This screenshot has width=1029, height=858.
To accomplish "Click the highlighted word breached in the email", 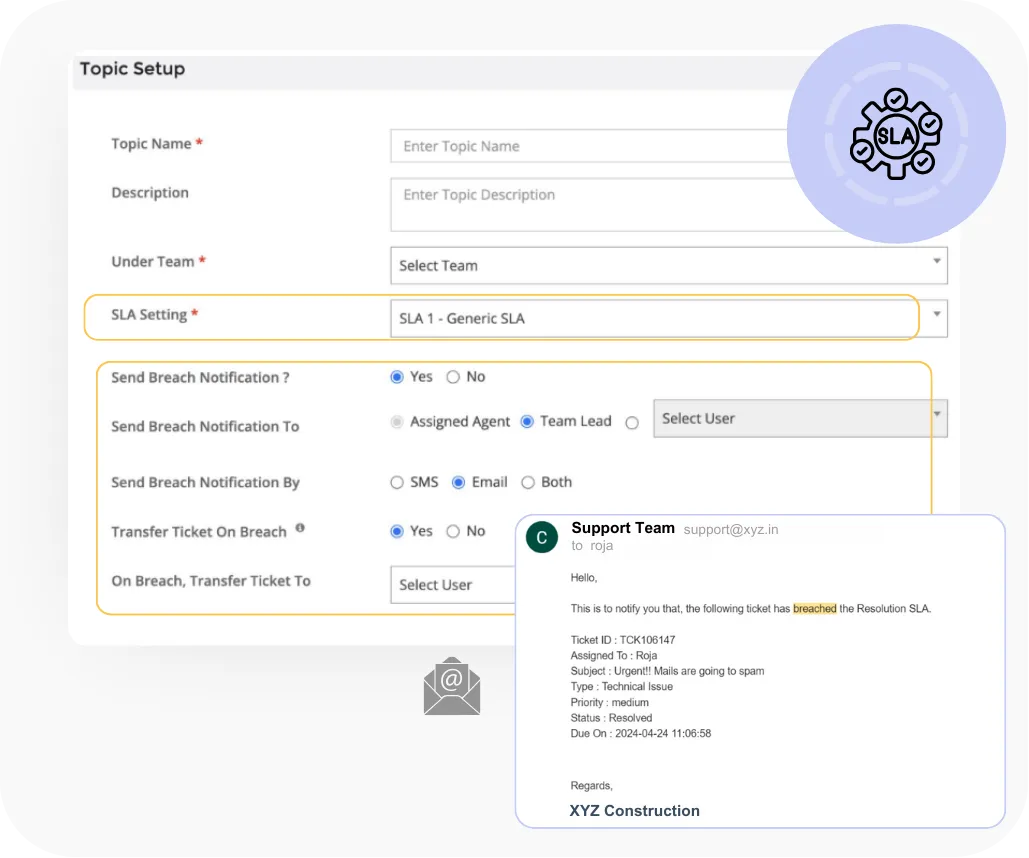I will point(813,608).
